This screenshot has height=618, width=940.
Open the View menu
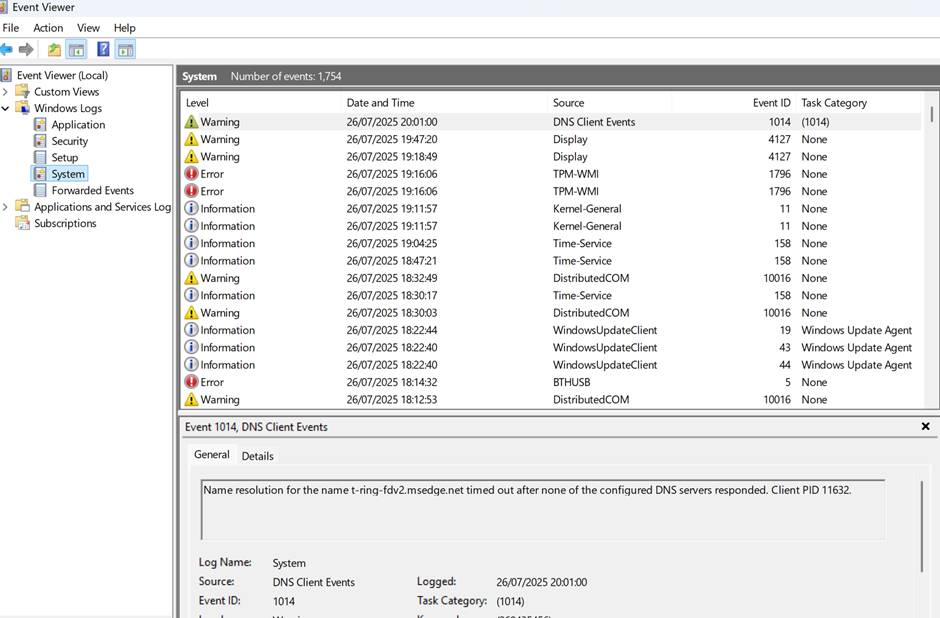(x=88, y=28)
